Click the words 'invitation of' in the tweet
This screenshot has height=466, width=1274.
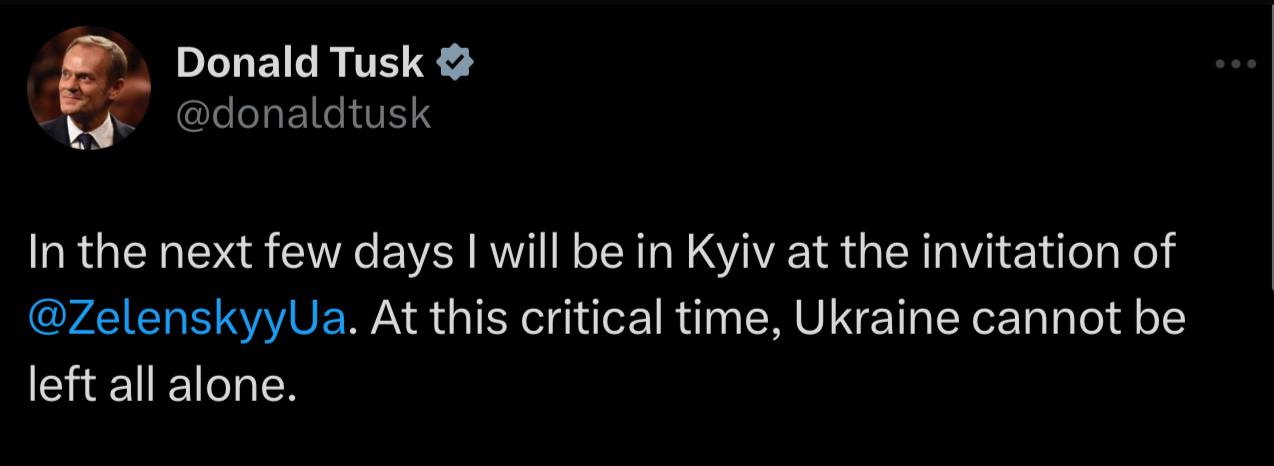click(1044, 253)
